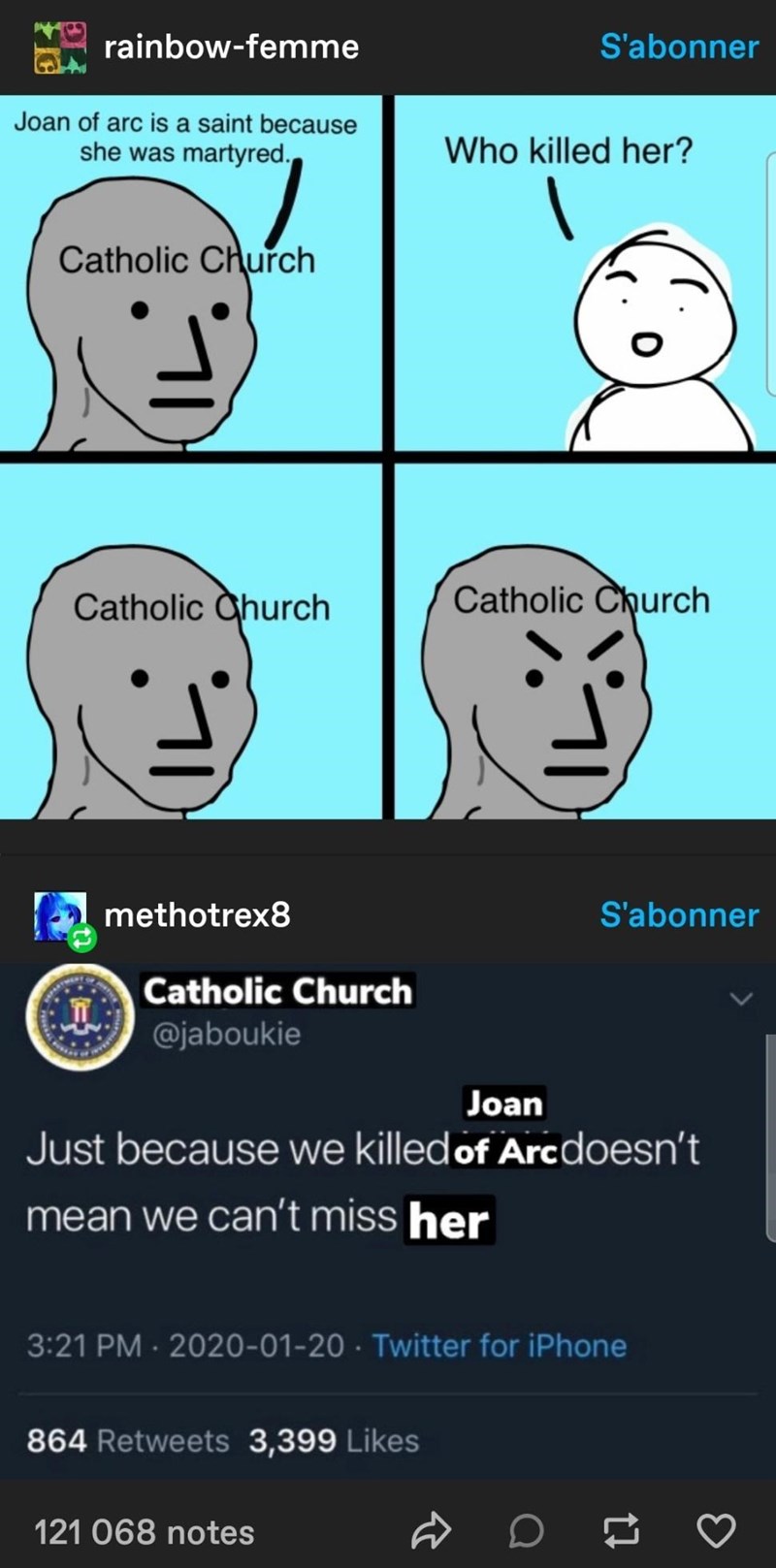
Task: Open the @jaboukie handle
Action: [x=227, y=1034]
